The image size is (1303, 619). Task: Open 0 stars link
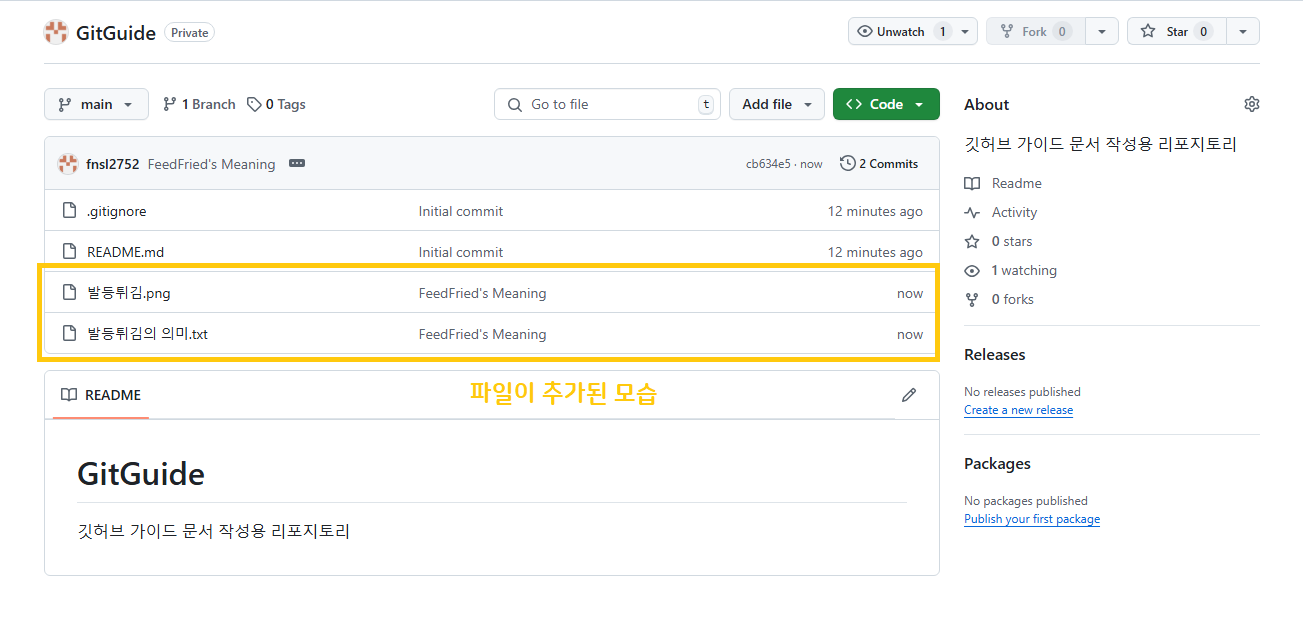click(x=1012, y=242)
